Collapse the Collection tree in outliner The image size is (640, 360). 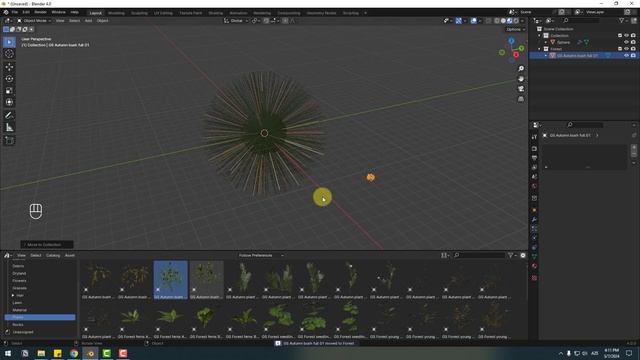pyautogui.click(x=539, y=36)
